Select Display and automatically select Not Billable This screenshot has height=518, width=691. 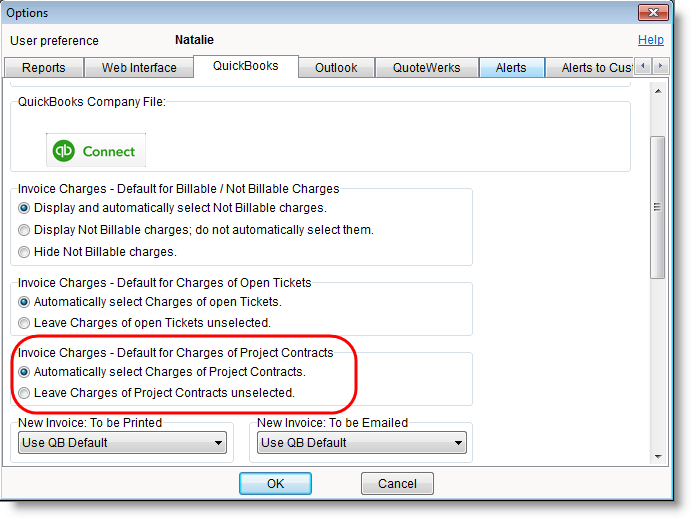(25, 208)
